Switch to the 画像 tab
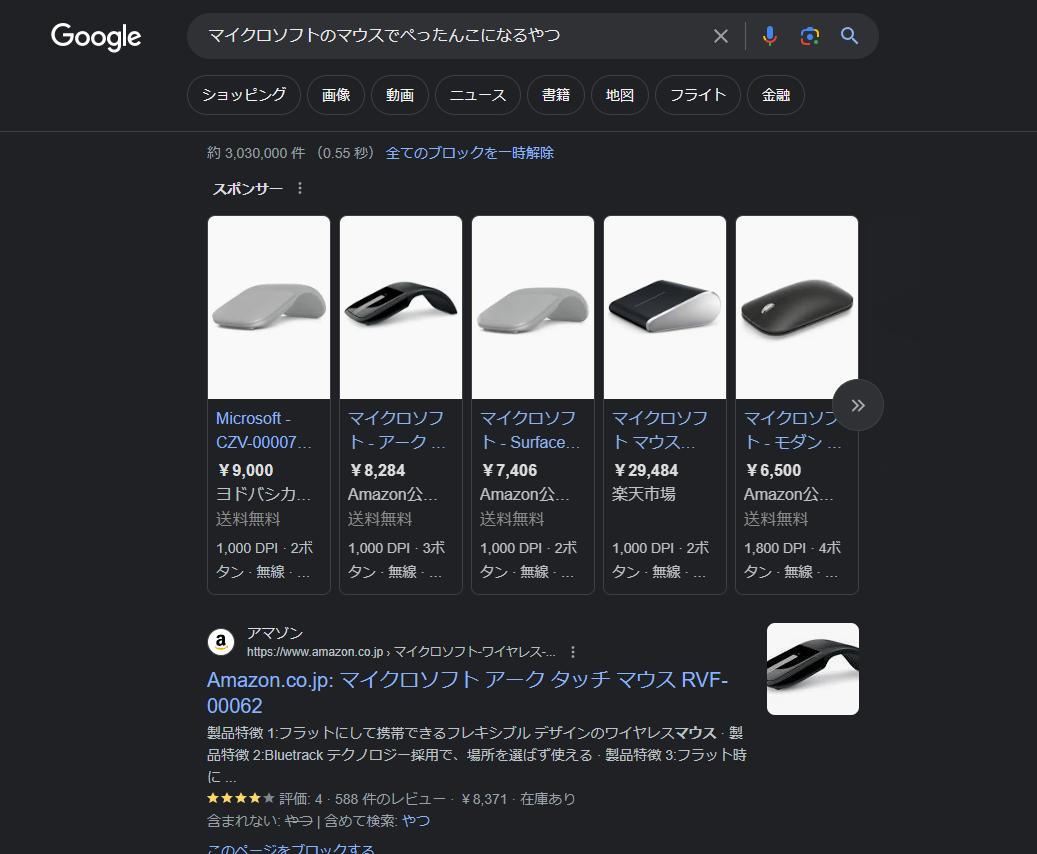 point(336,96)
